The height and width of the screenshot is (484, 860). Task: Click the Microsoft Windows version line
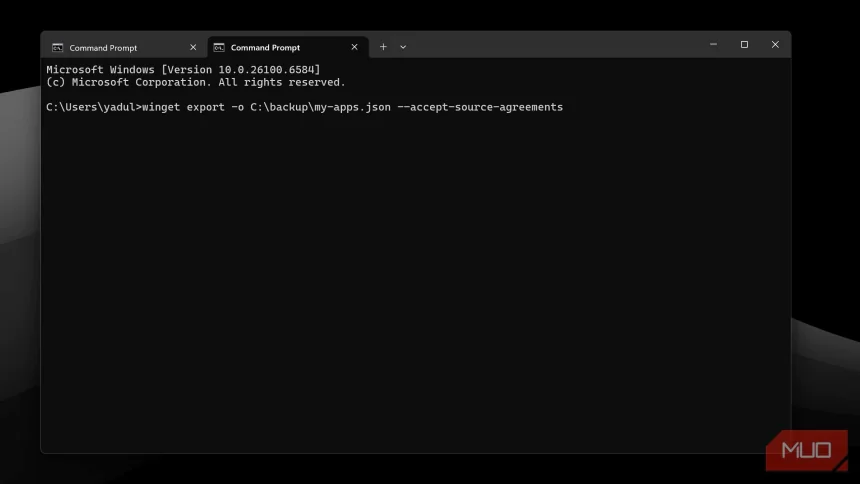[x=183, y=69]
